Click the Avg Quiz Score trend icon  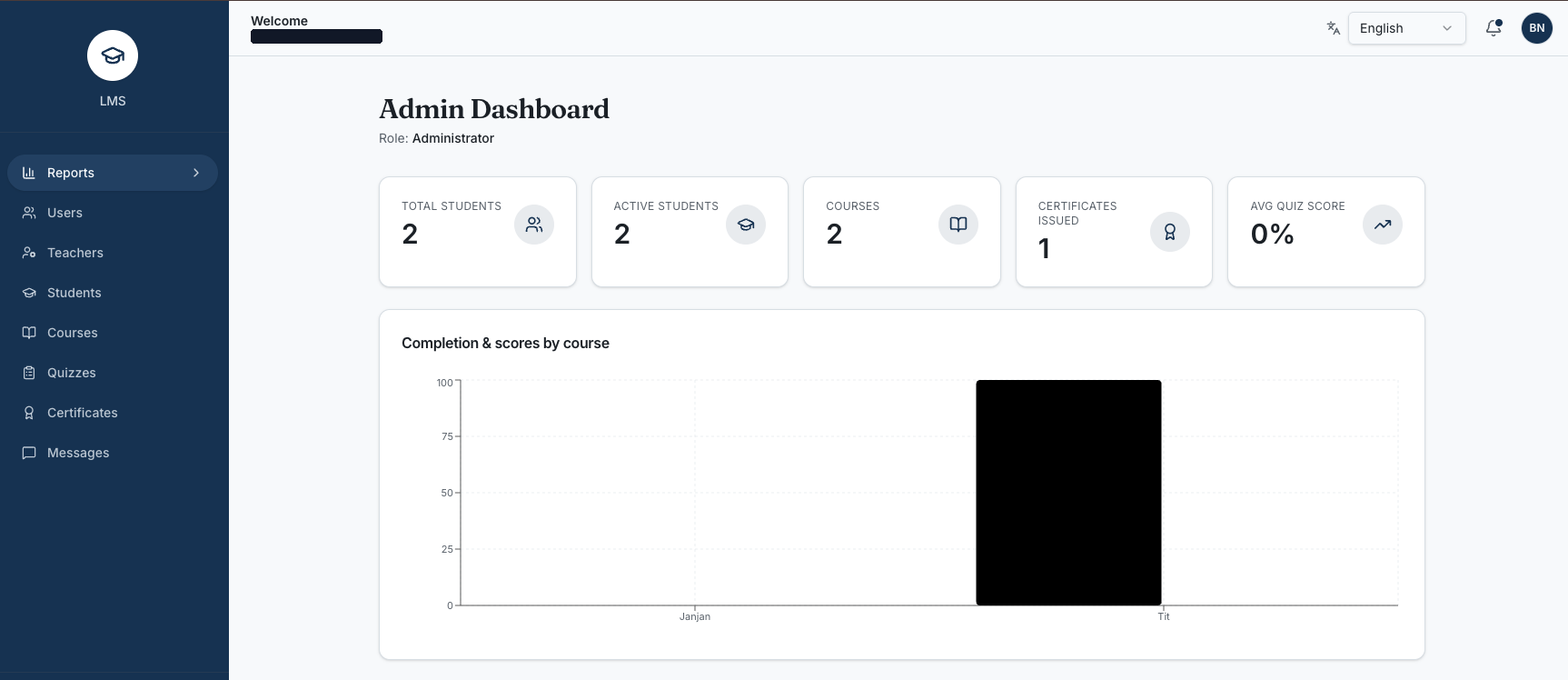point(1383,225)
